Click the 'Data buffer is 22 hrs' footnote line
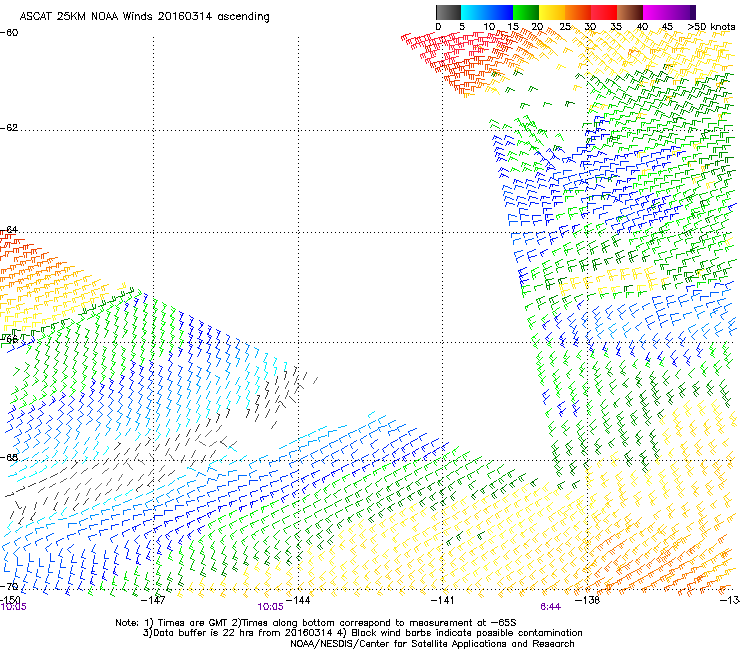The height and width of the screenshot is (650, 740). coord(362,633)
